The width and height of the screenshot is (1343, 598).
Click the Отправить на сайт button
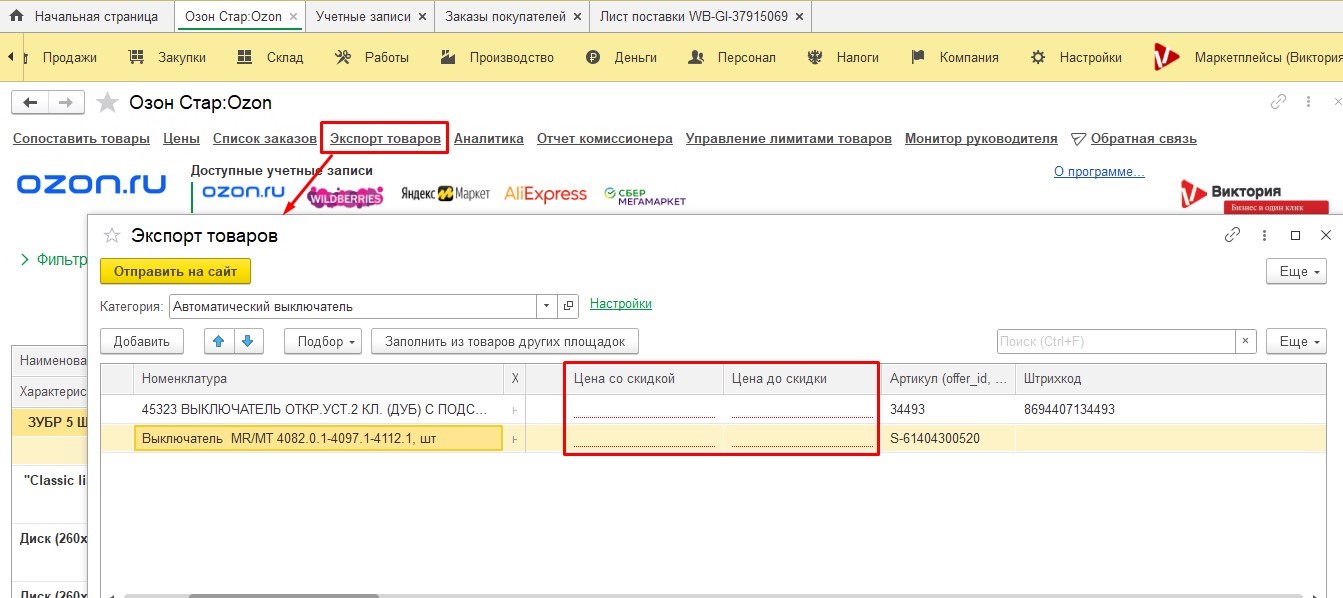[x=175, y=271]
